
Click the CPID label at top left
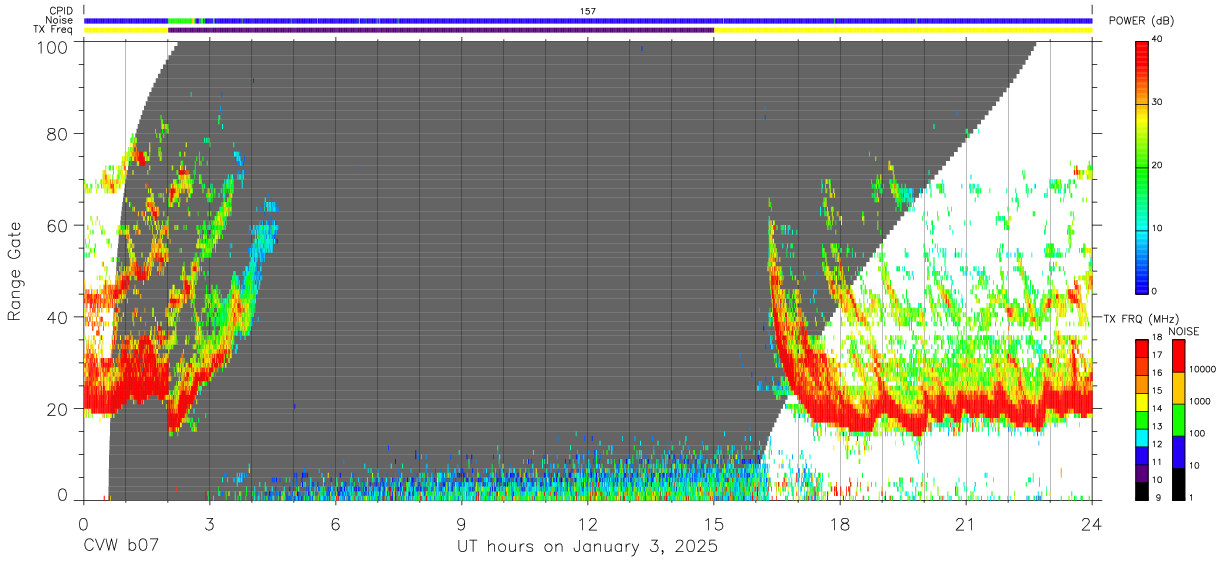(x=61, y=11)
